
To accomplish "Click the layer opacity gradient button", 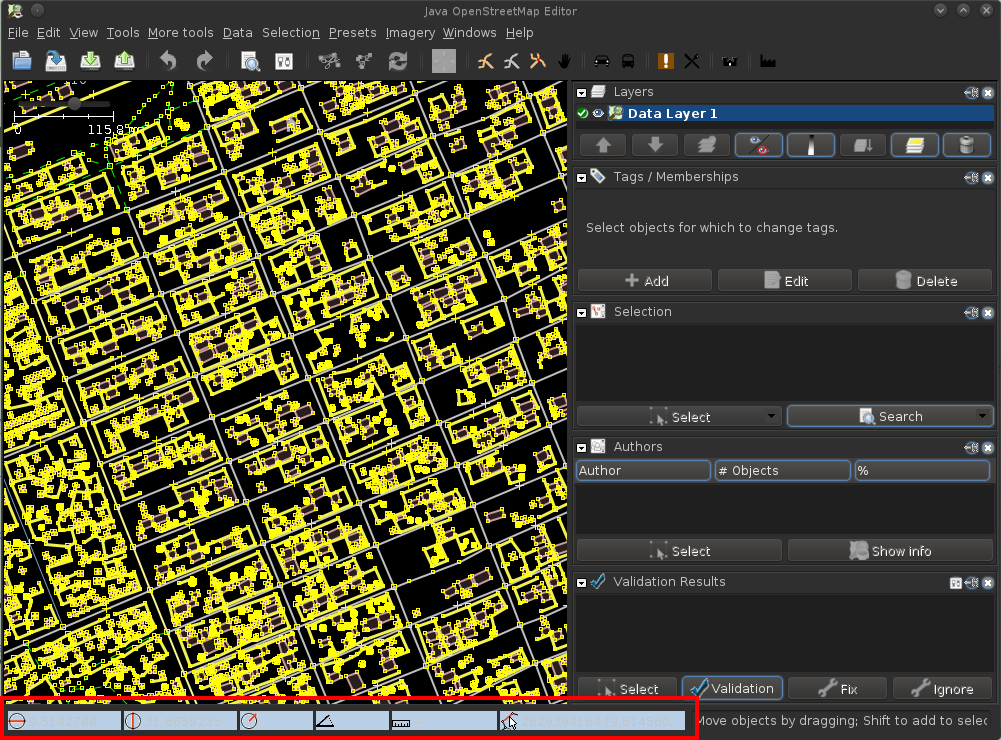I will [811, 145].
